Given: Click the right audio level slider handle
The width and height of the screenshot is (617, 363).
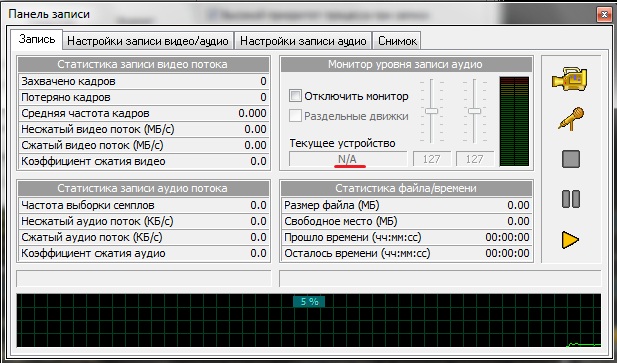Looking at the screenshot, I should (x=475, y=111).
